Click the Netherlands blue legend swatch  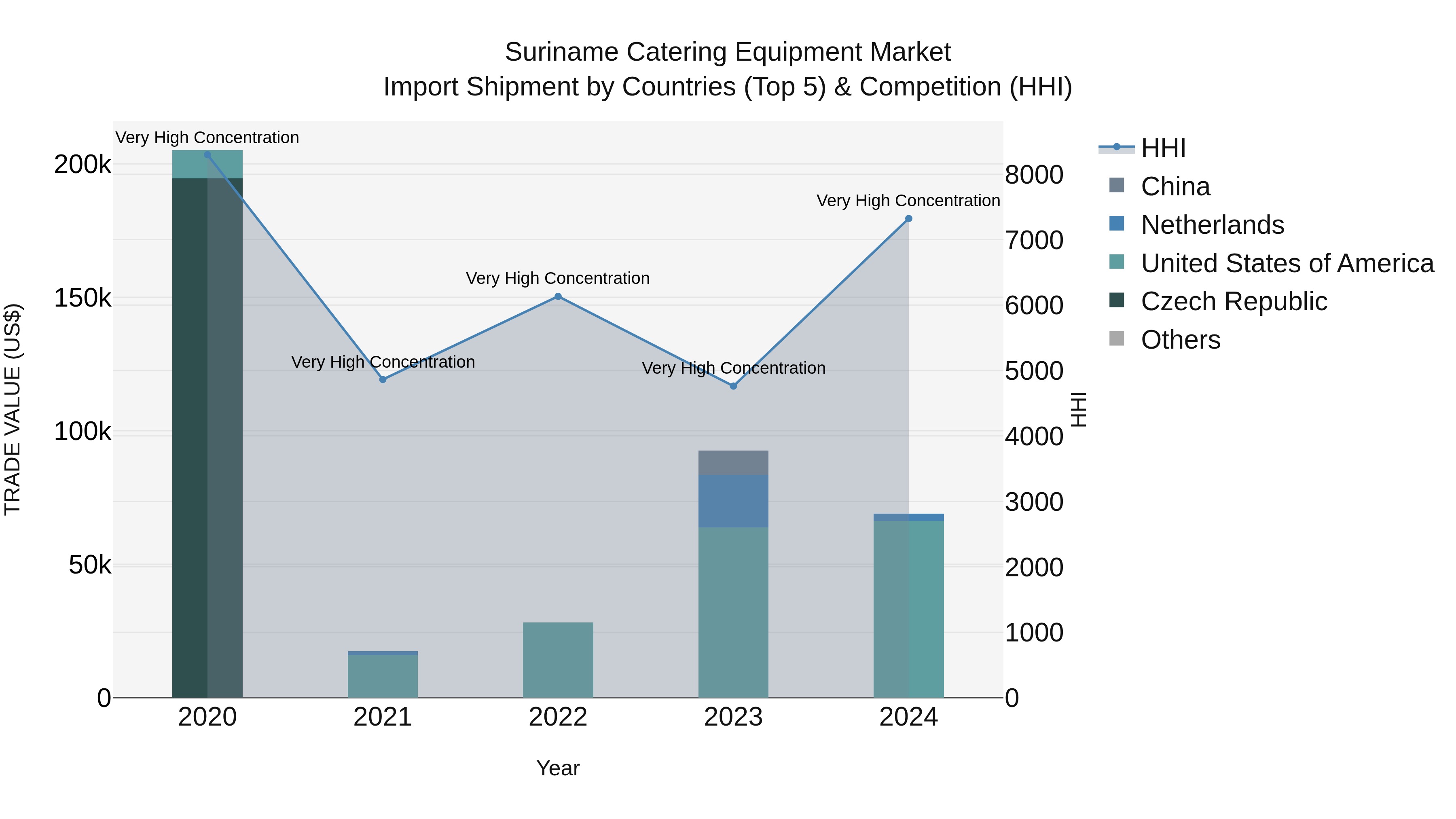(x=1117, y=223)
